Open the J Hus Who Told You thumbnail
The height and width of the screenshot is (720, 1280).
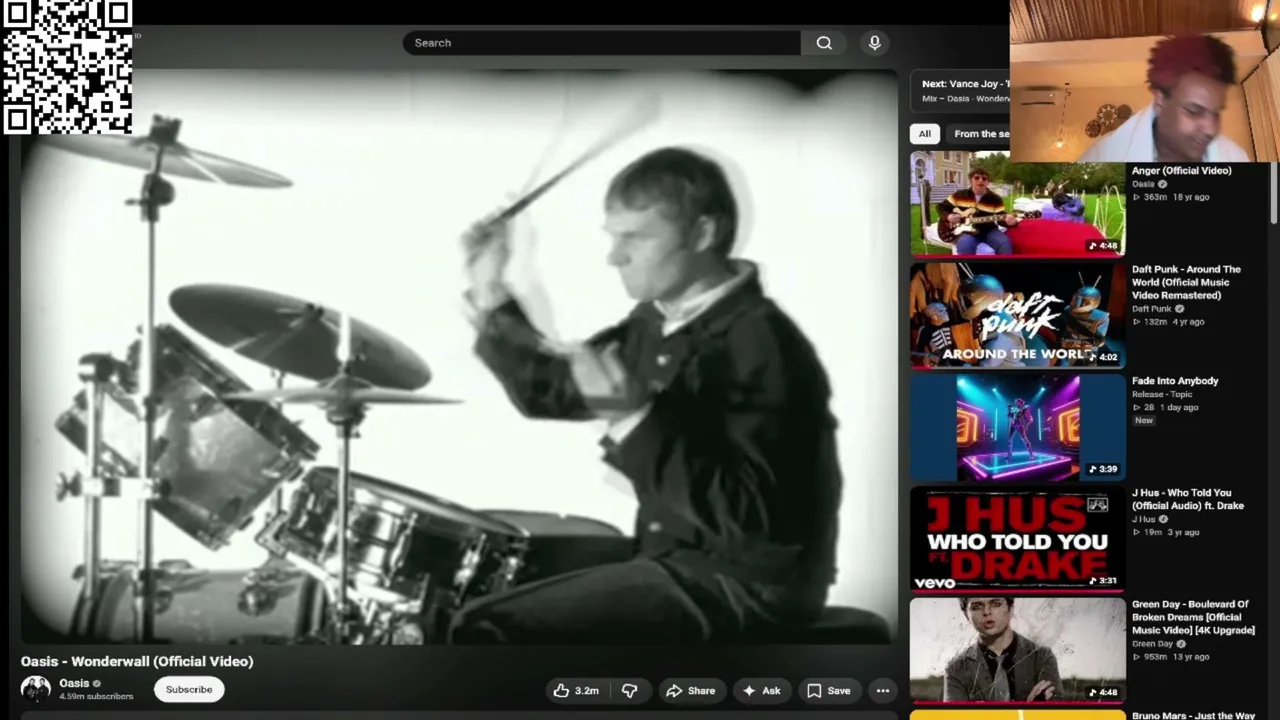(1017, 539)
